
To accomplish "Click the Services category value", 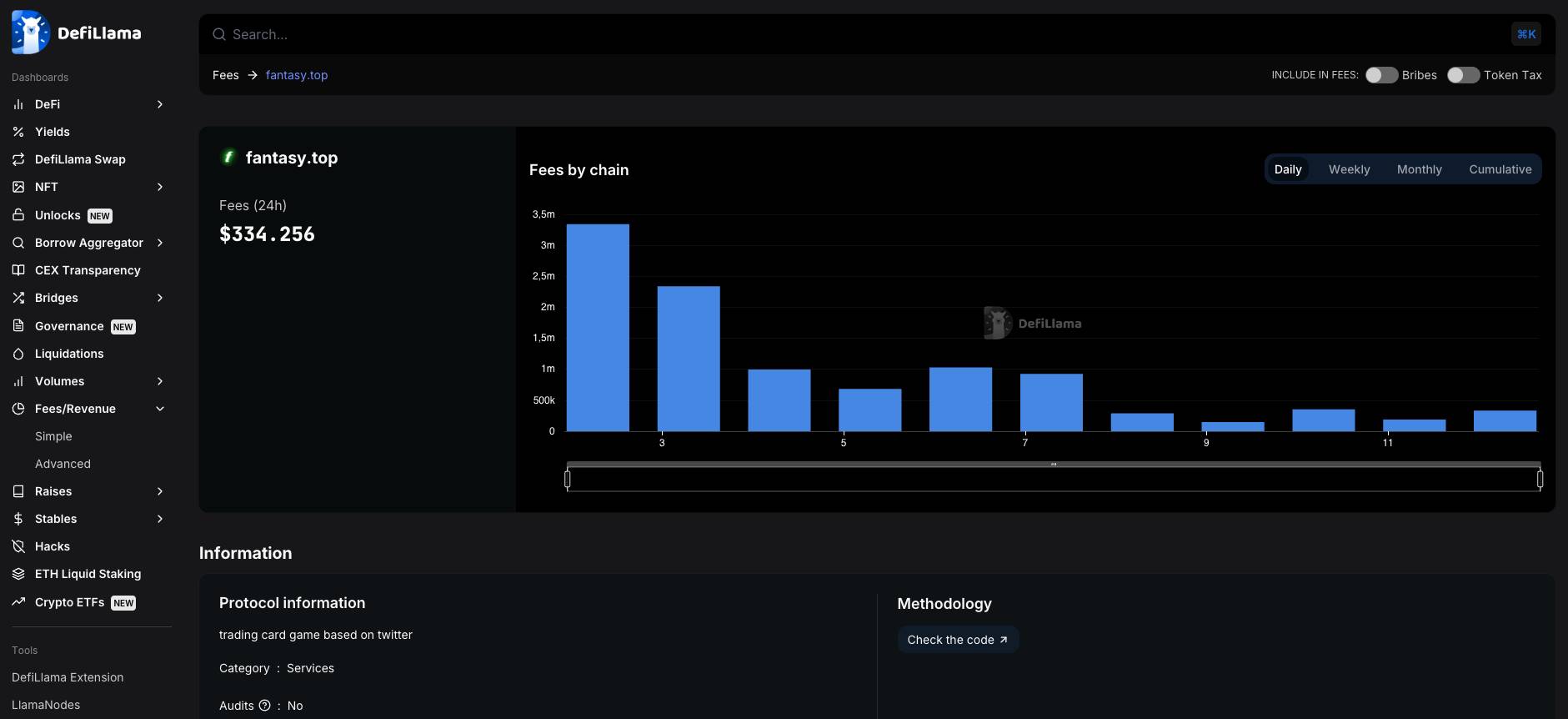I will 310,668.
